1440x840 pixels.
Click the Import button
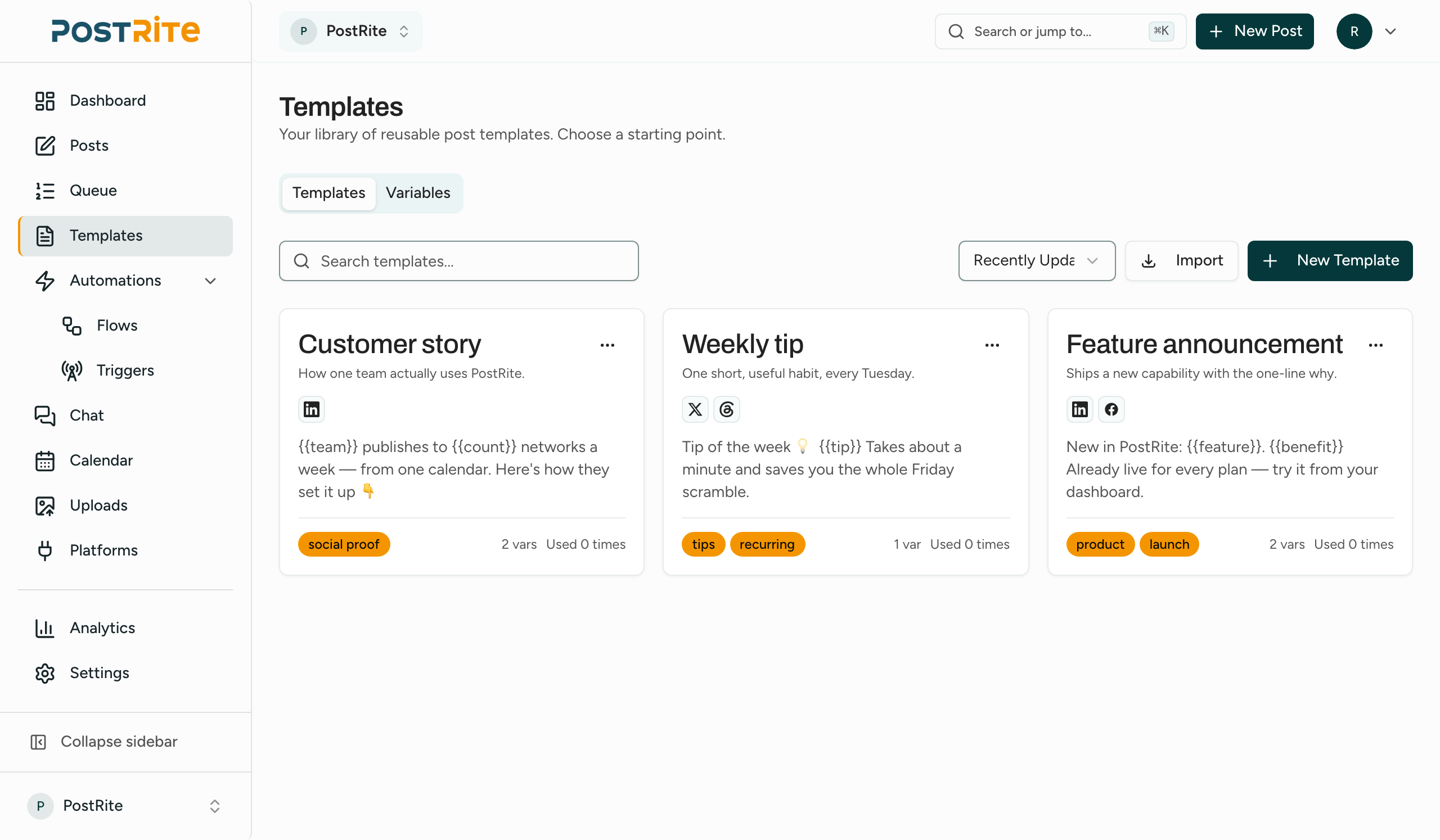(1182, 261)
